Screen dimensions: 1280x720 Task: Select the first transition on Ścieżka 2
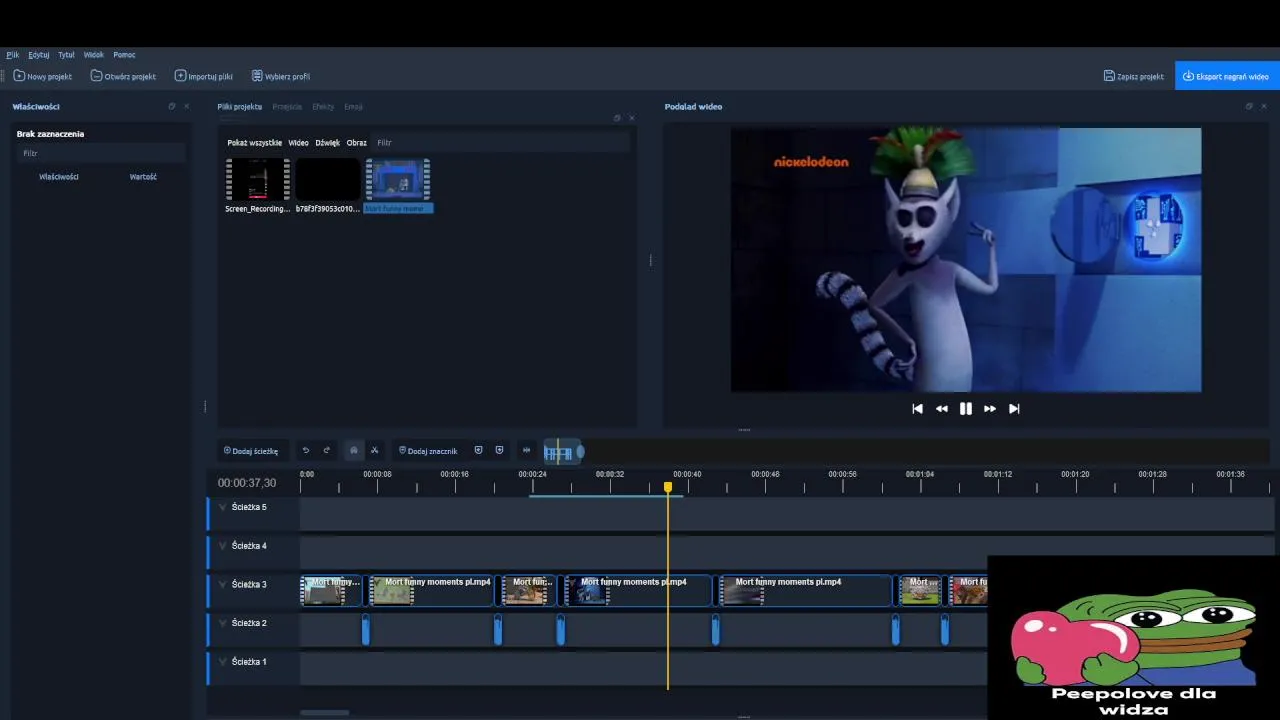[x=366, y=630]
